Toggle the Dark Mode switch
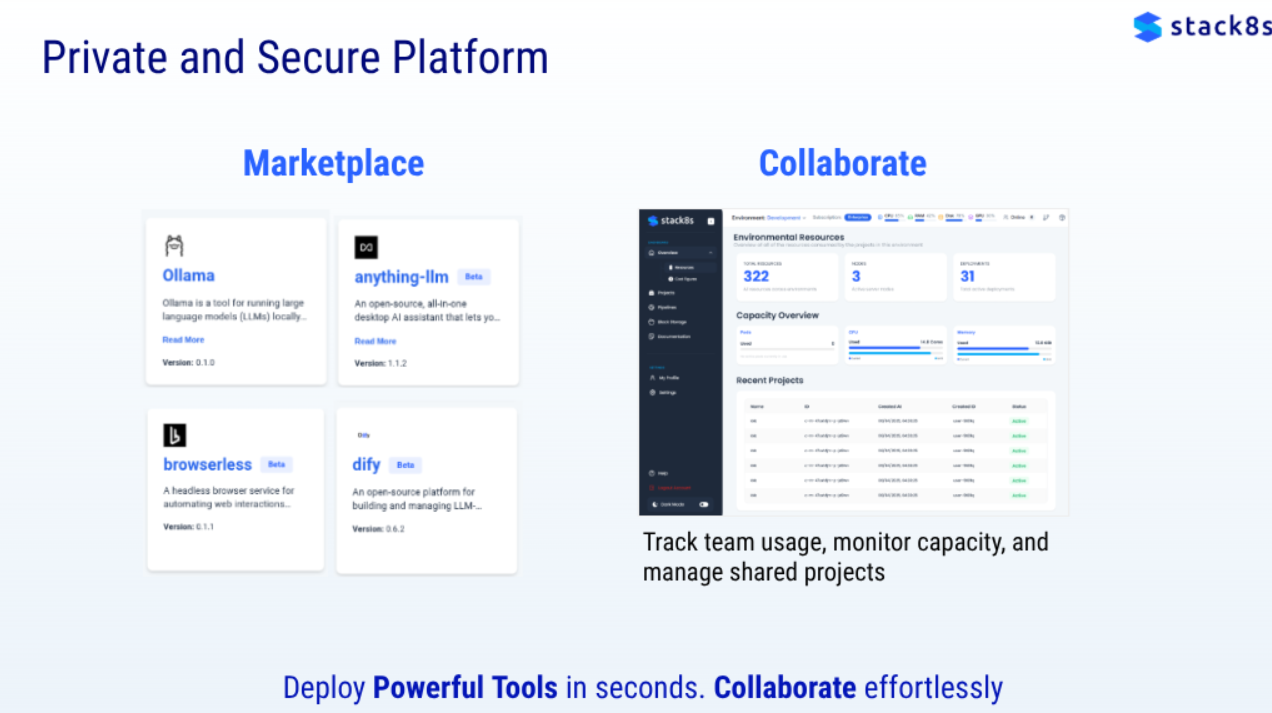The image size is (1272, 713). [x=704, y=504]
